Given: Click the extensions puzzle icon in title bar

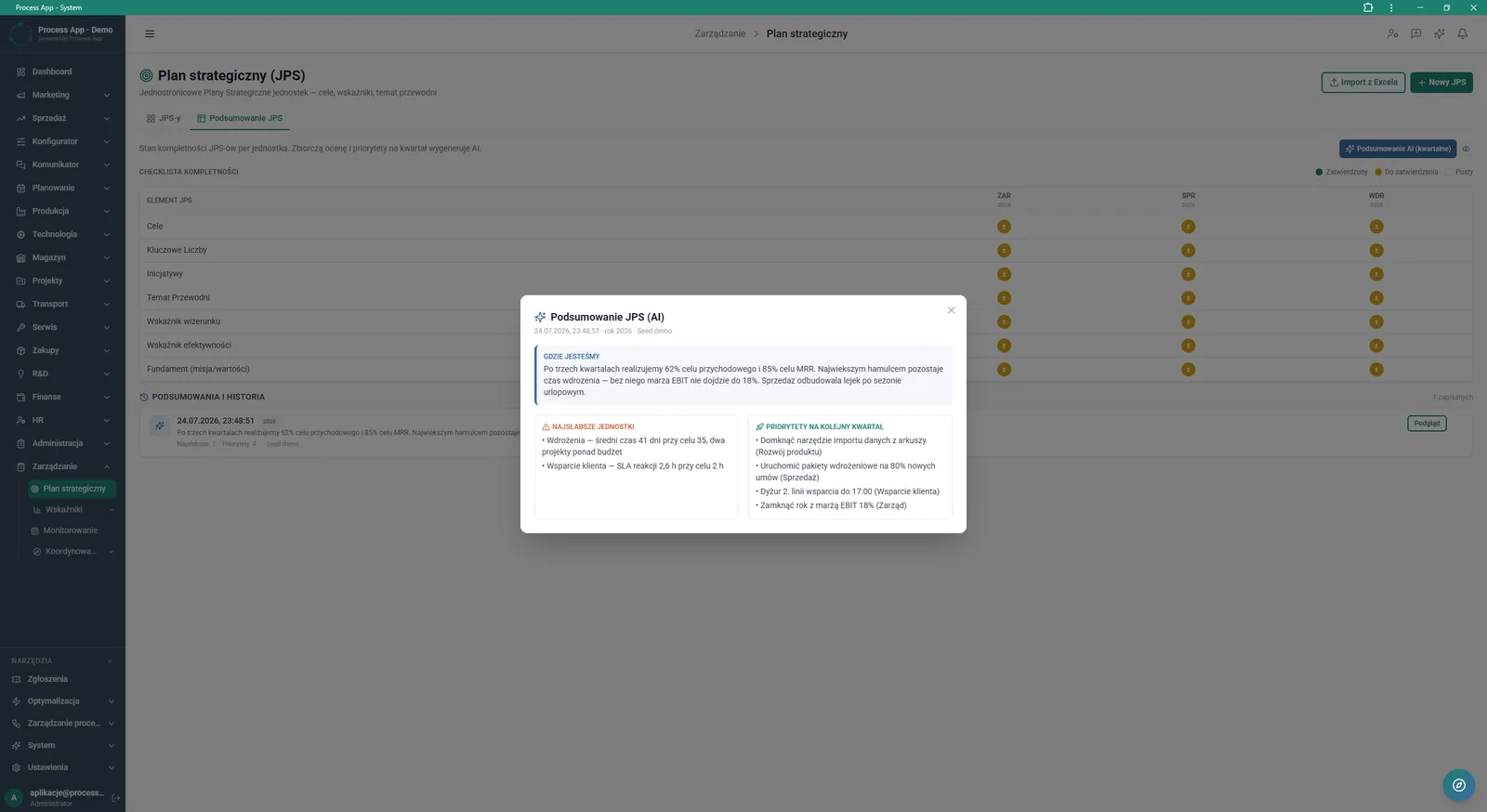Looking at the screenshot, I should tap(1368, 7).
